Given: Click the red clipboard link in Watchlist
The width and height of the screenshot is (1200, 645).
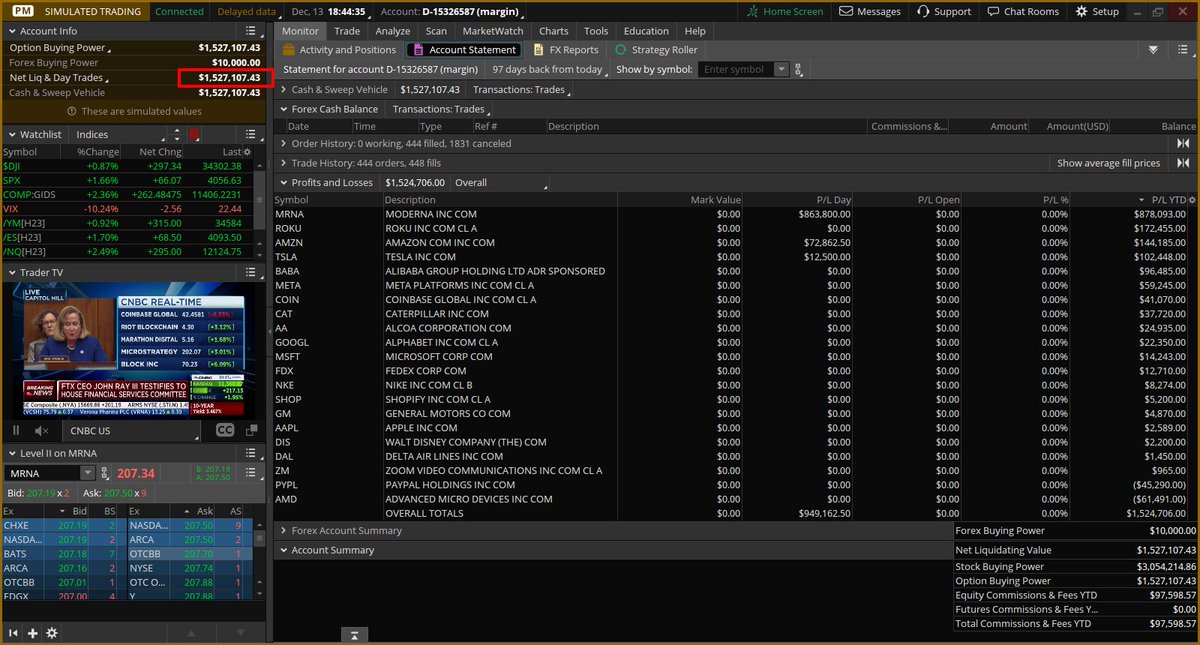Looking at the screenshot, I should (194, 134).
